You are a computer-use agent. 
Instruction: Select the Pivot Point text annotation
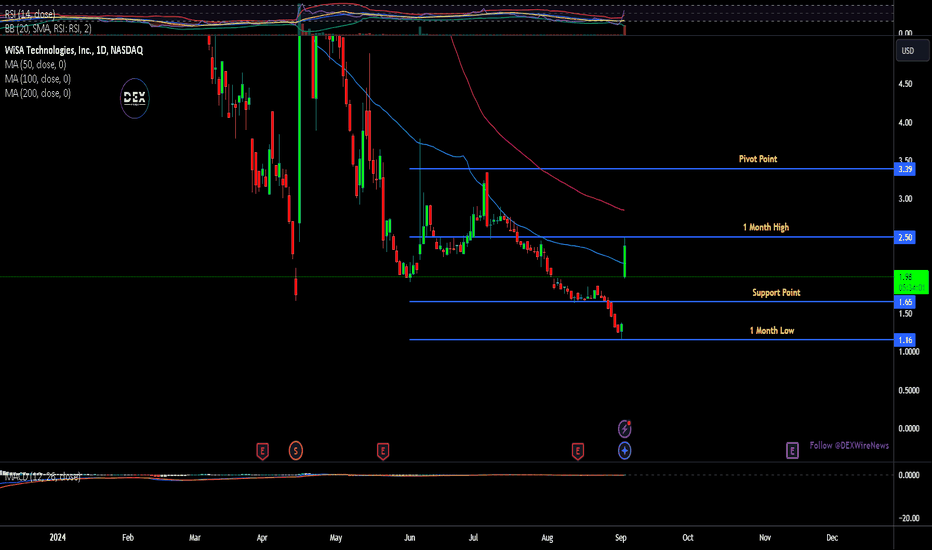pos(758,159)
